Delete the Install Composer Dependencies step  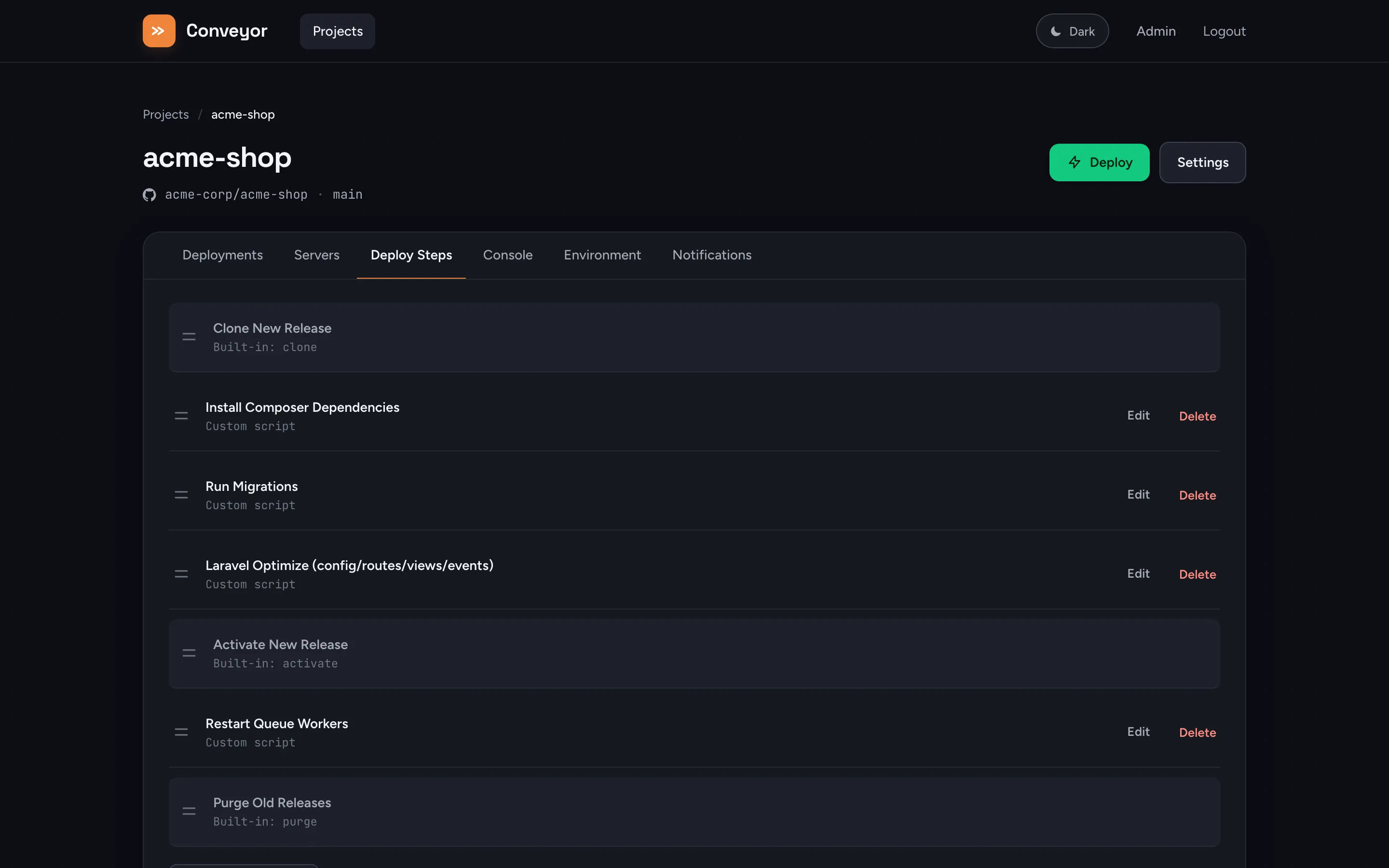pos(1198,416)
